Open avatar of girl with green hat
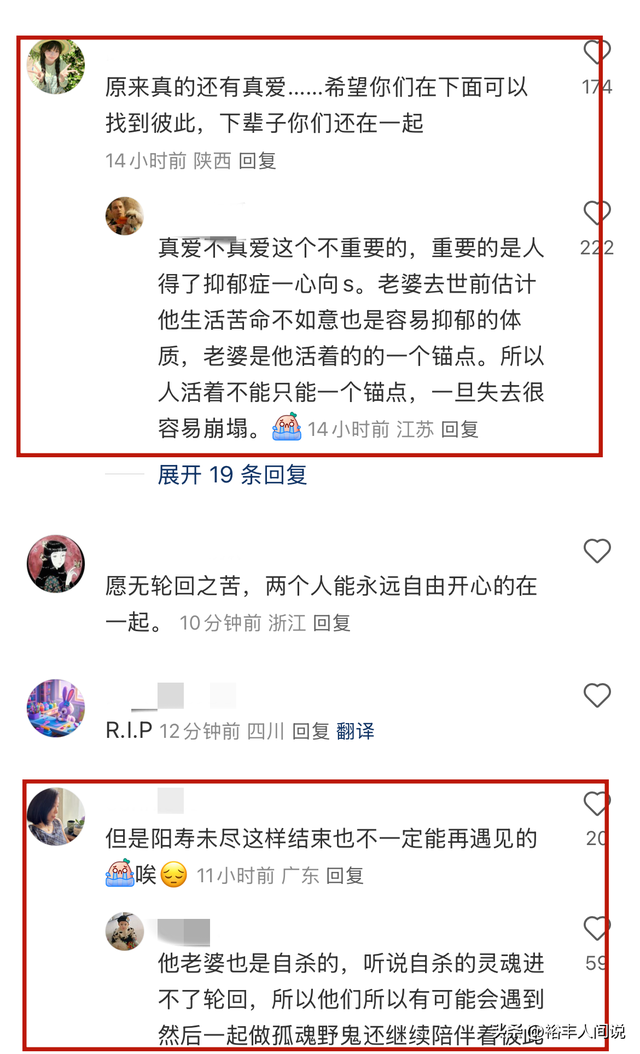Image resolution: width=640 pixels, height=1054 pixels. 56,67
